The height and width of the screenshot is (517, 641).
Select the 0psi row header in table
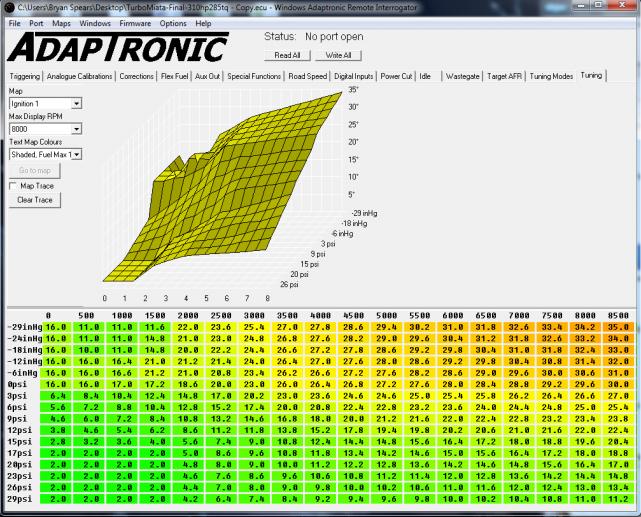point(17,381)
